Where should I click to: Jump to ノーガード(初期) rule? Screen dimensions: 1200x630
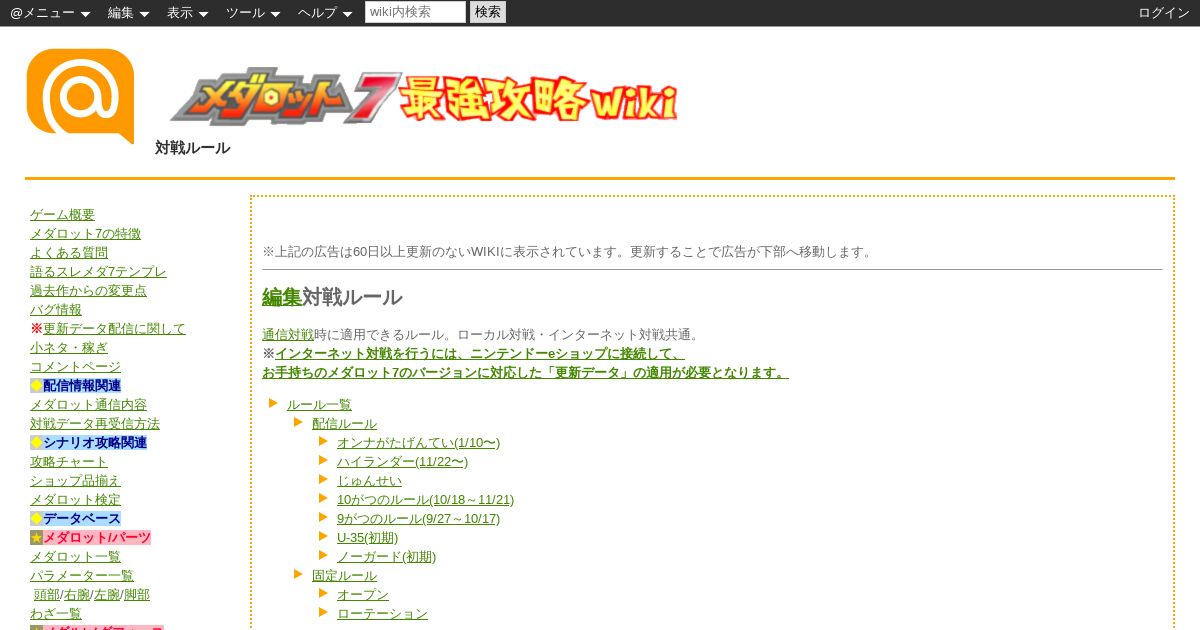tap(386, 557)
